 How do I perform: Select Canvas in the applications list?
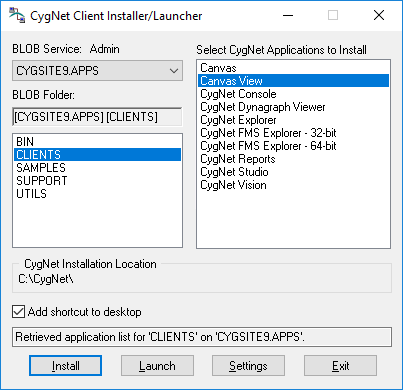point(293,68)
